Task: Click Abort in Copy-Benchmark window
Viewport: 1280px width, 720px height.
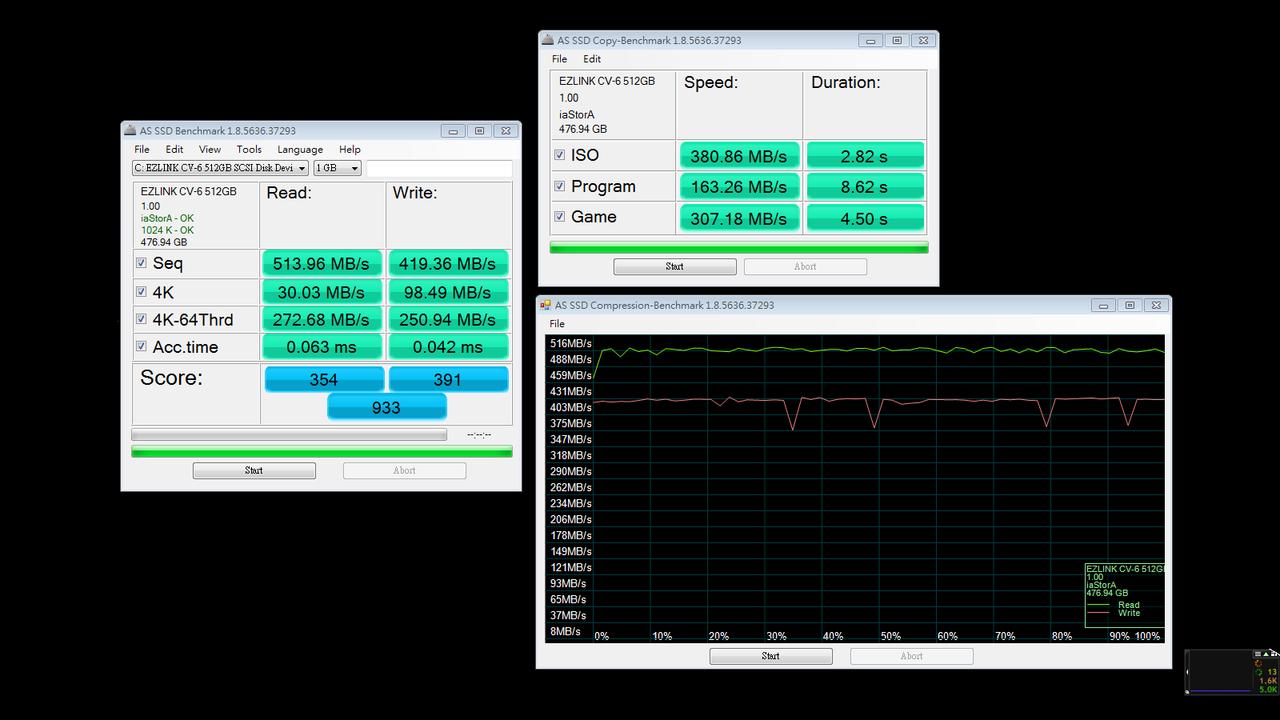Action: point(805,266)
